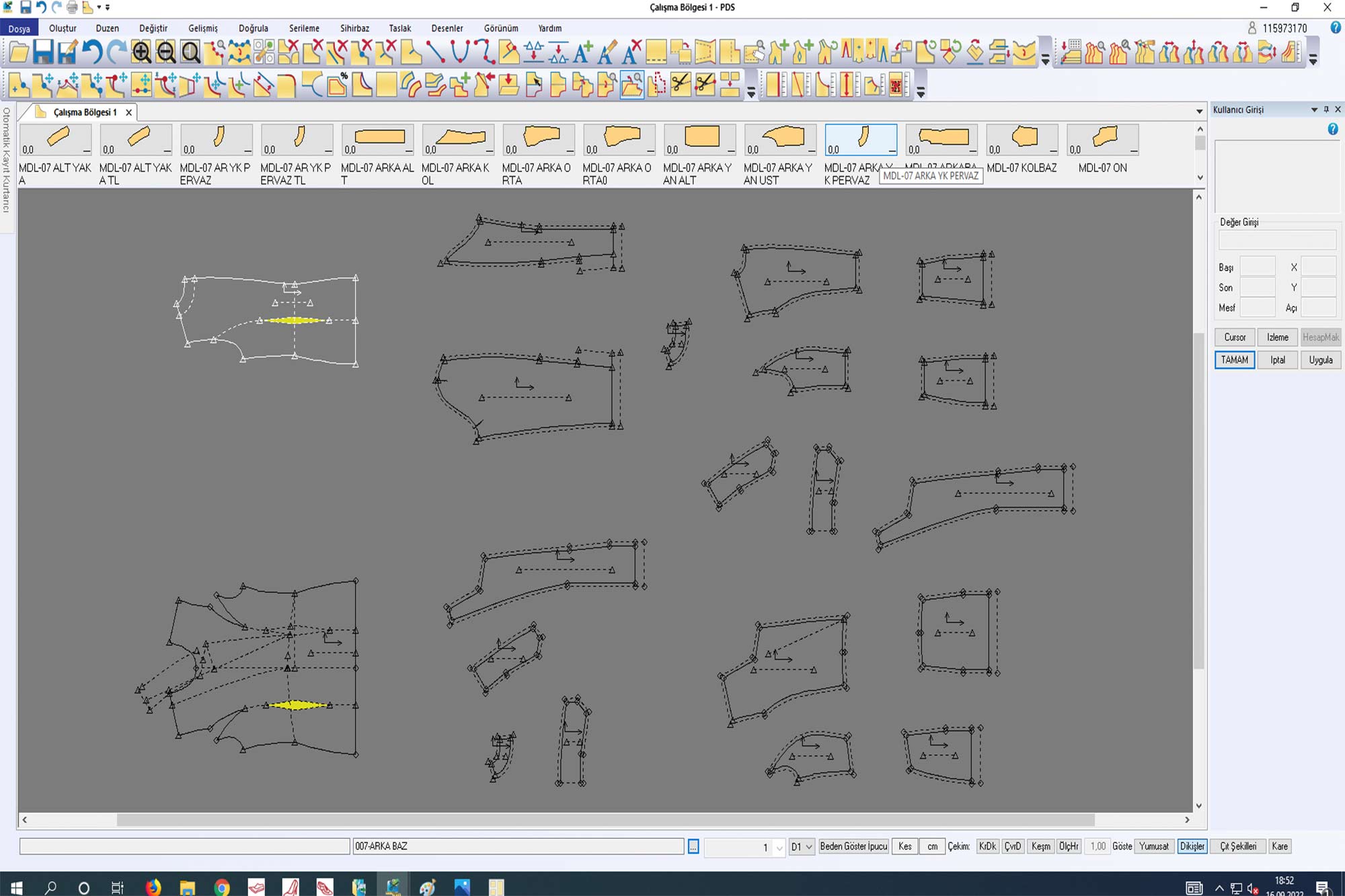The height and width of the screenshot is (896, 1345).
Task: Click the Zoom Out magnifier icon
Action: pyautogui.click(x=165, y=52)
